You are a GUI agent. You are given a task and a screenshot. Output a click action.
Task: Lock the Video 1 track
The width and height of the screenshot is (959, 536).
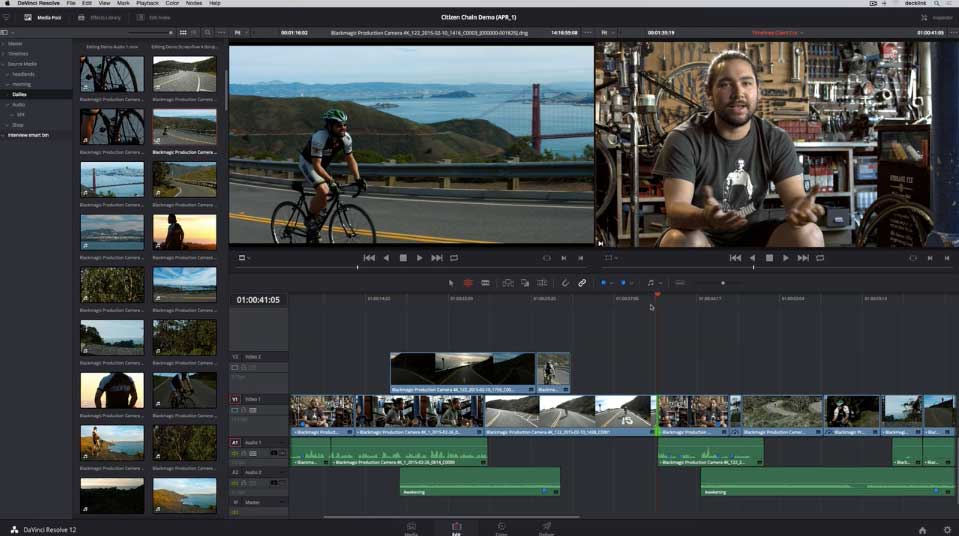[243, 410]
